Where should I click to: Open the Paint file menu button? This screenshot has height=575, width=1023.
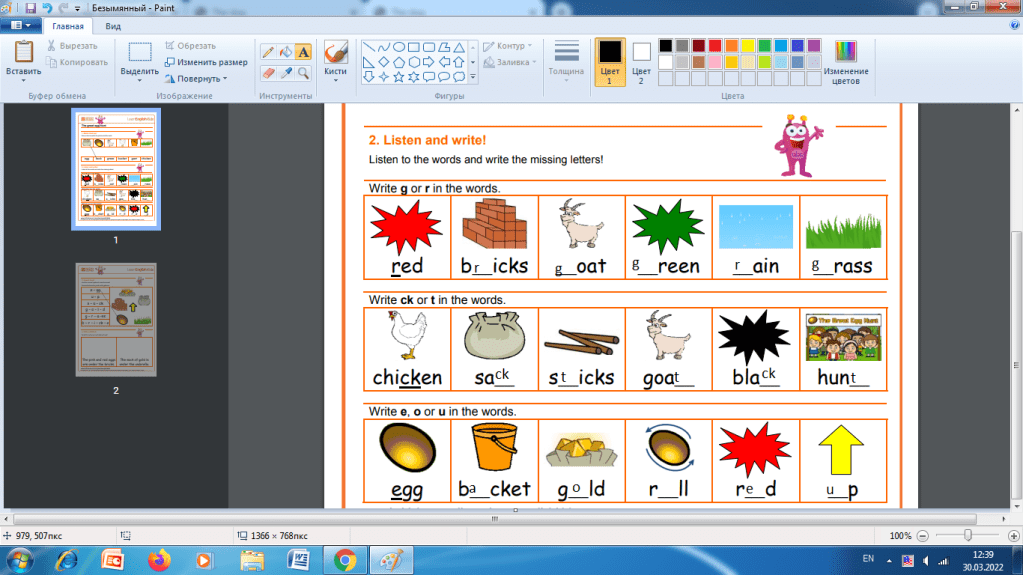[x=20, y=26]
